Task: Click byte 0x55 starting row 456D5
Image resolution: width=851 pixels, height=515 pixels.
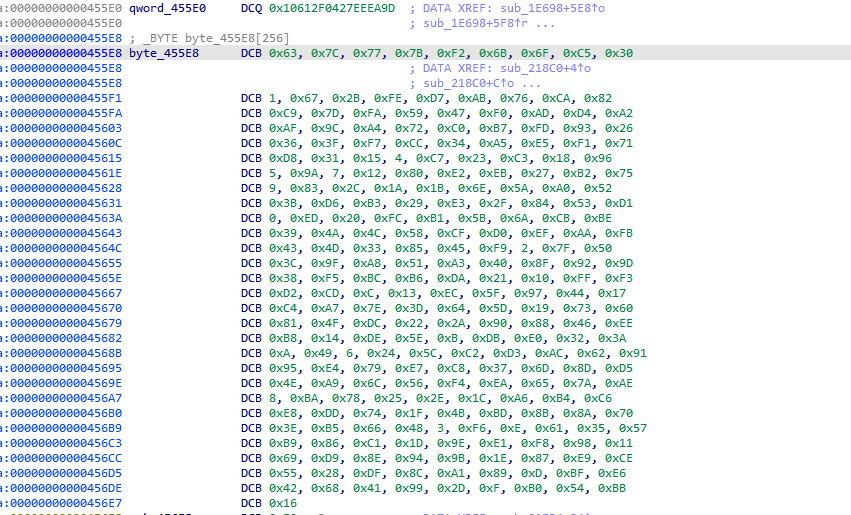Action: point(283,473)
